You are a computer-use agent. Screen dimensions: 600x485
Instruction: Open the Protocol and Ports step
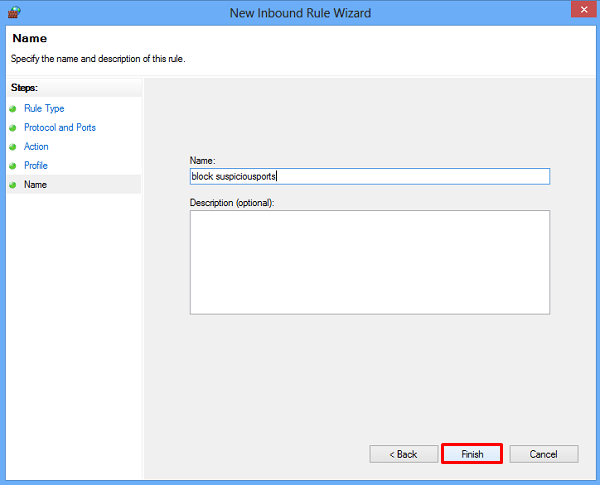tap(60, 127)
